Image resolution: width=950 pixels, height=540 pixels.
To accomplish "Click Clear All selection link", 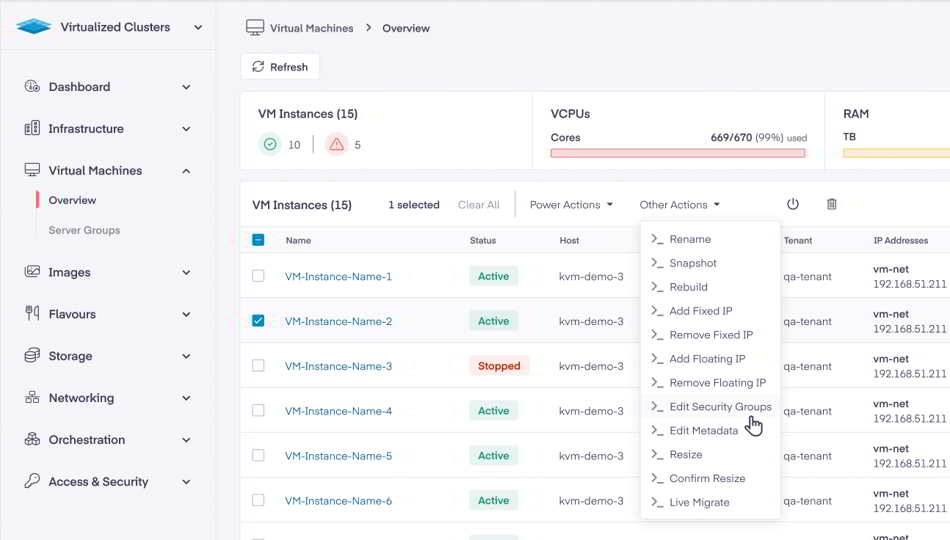I will [479, 205].
